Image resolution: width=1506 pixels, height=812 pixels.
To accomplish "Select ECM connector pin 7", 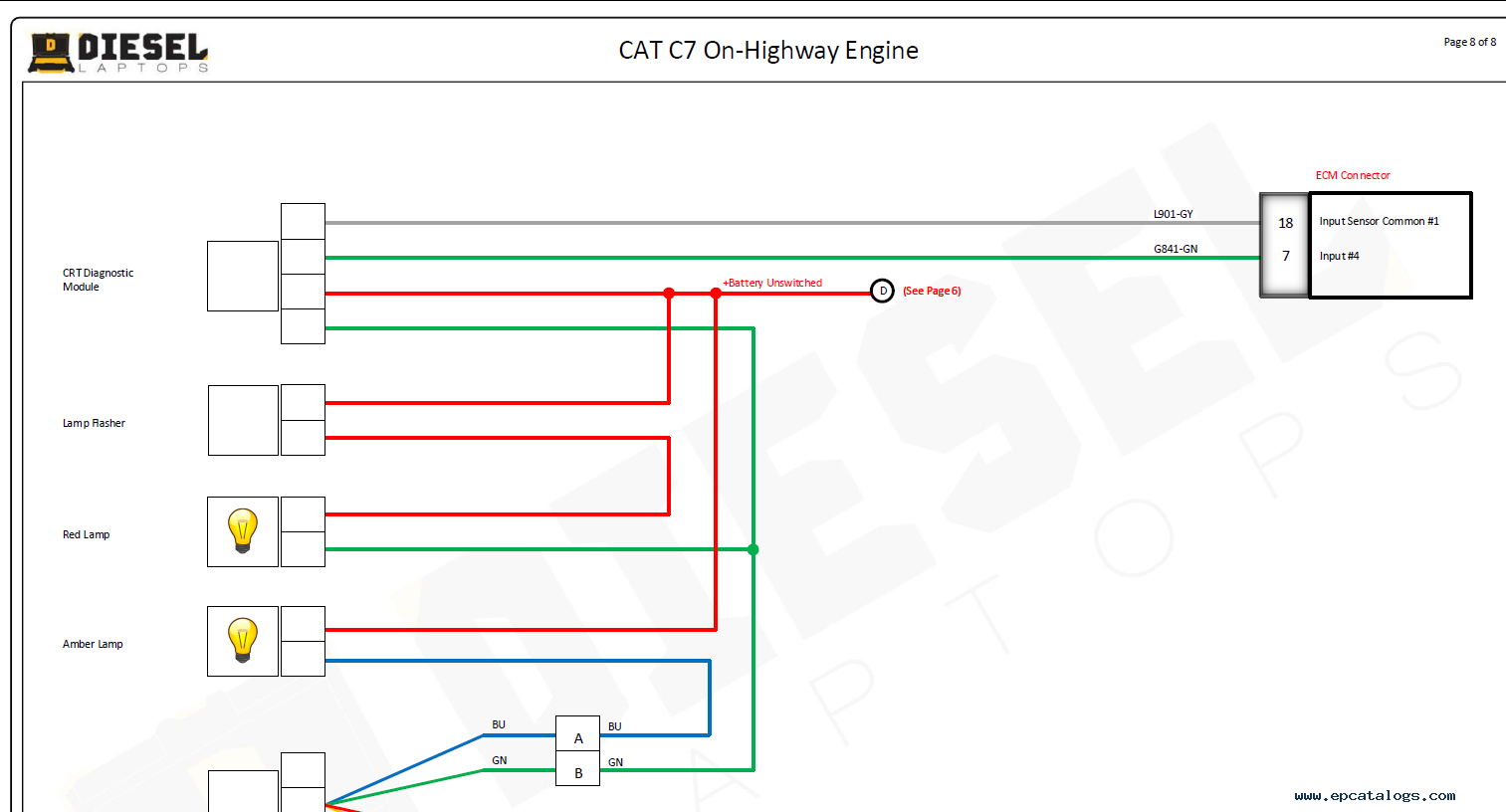I will 1286,256.
